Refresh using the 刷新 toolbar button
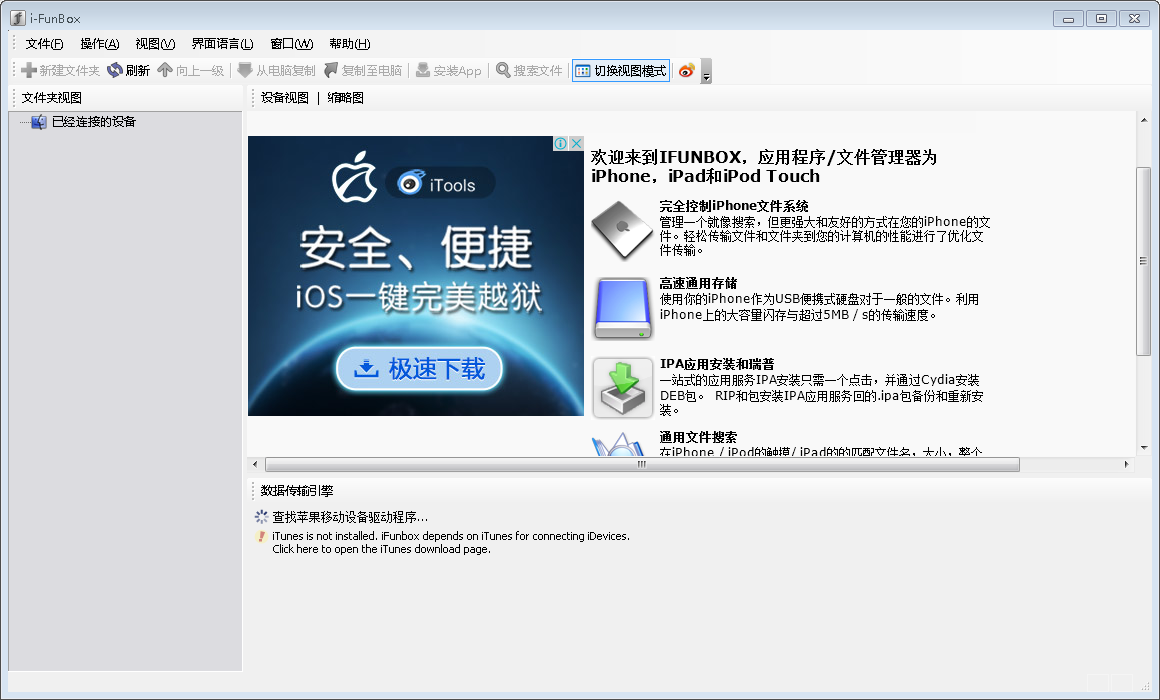 click(129, 70)
